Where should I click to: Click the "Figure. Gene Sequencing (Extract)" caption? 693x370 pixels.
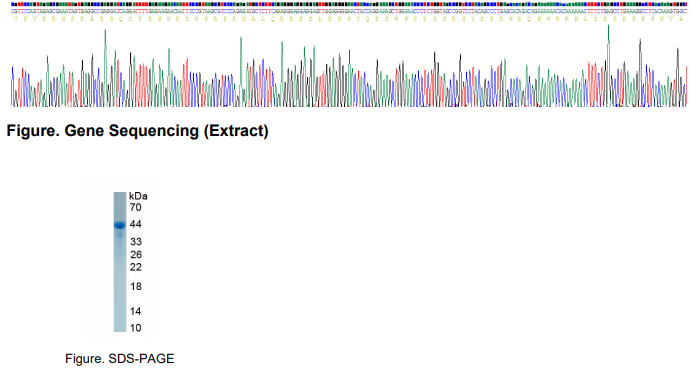[137, 131]
